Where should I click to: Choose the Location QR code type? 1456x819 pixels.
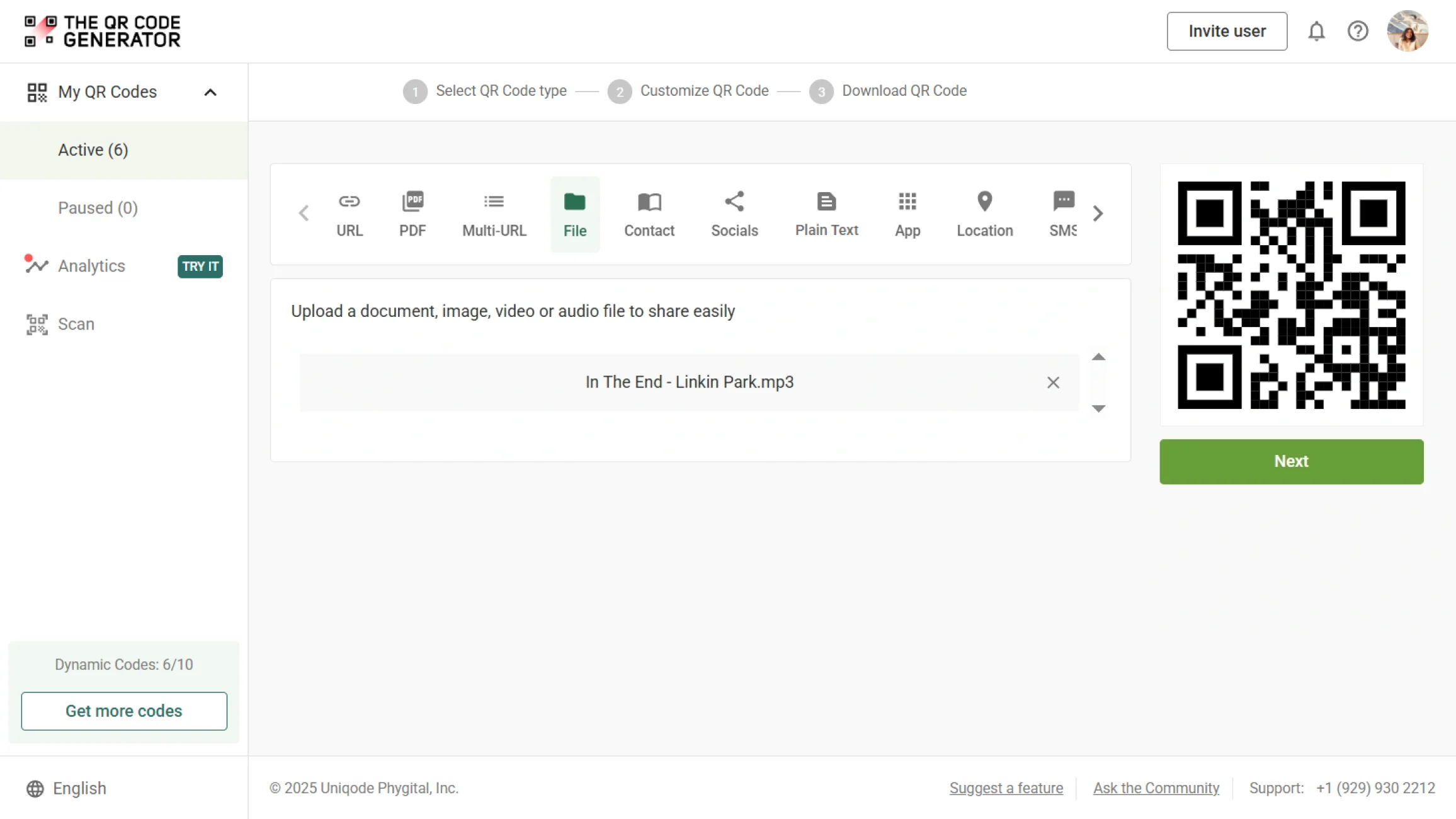click(984, 214)
